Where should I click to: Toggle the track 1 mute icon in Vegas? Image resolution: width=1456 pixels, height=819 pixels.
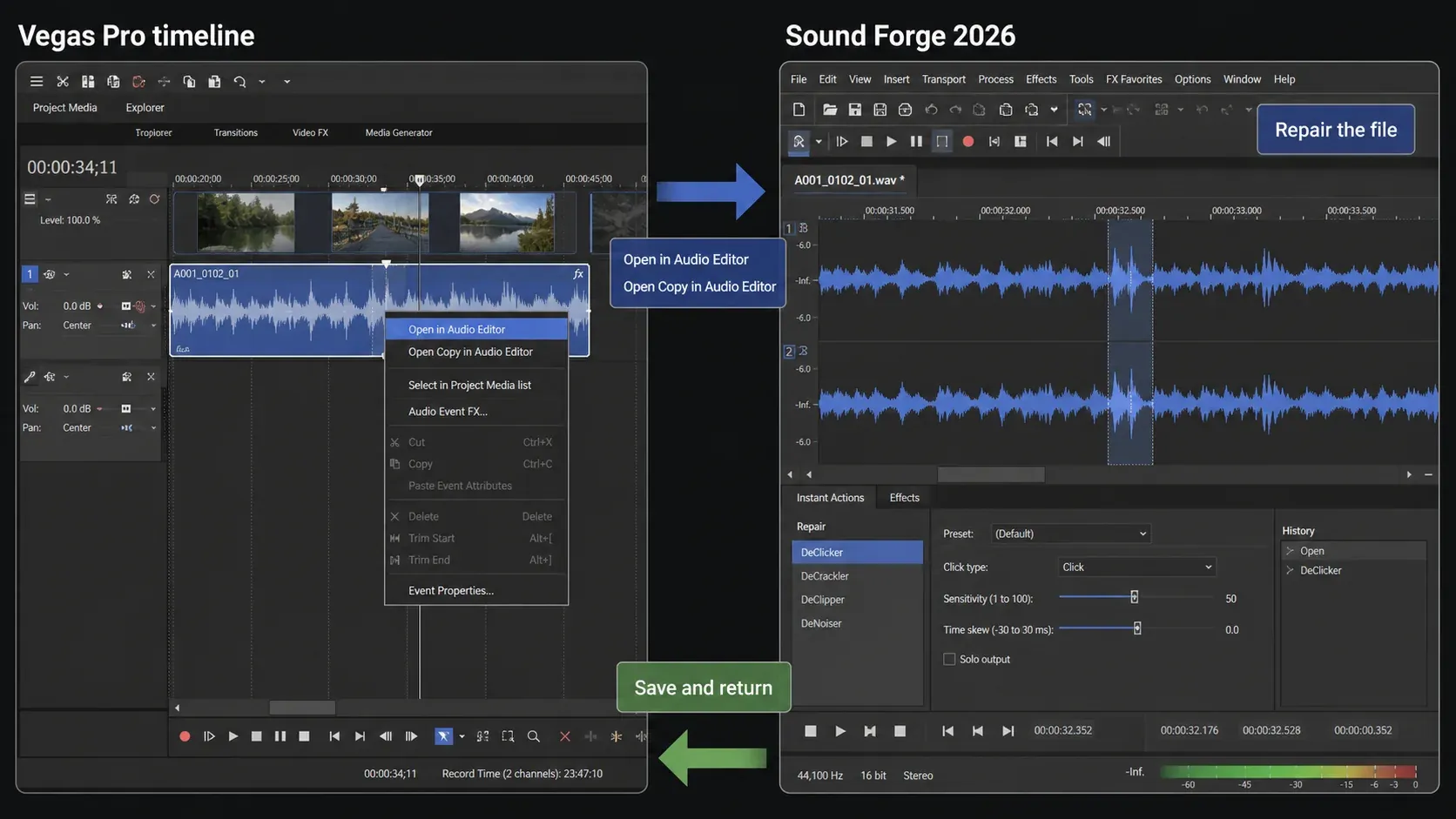click(x=127, y=275)
